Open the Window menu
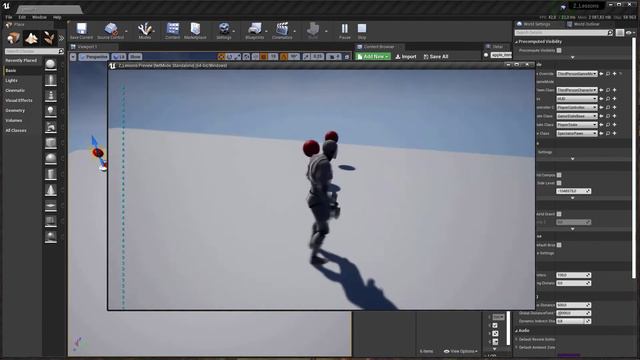 pyautogui.click(x=39, y=17)
